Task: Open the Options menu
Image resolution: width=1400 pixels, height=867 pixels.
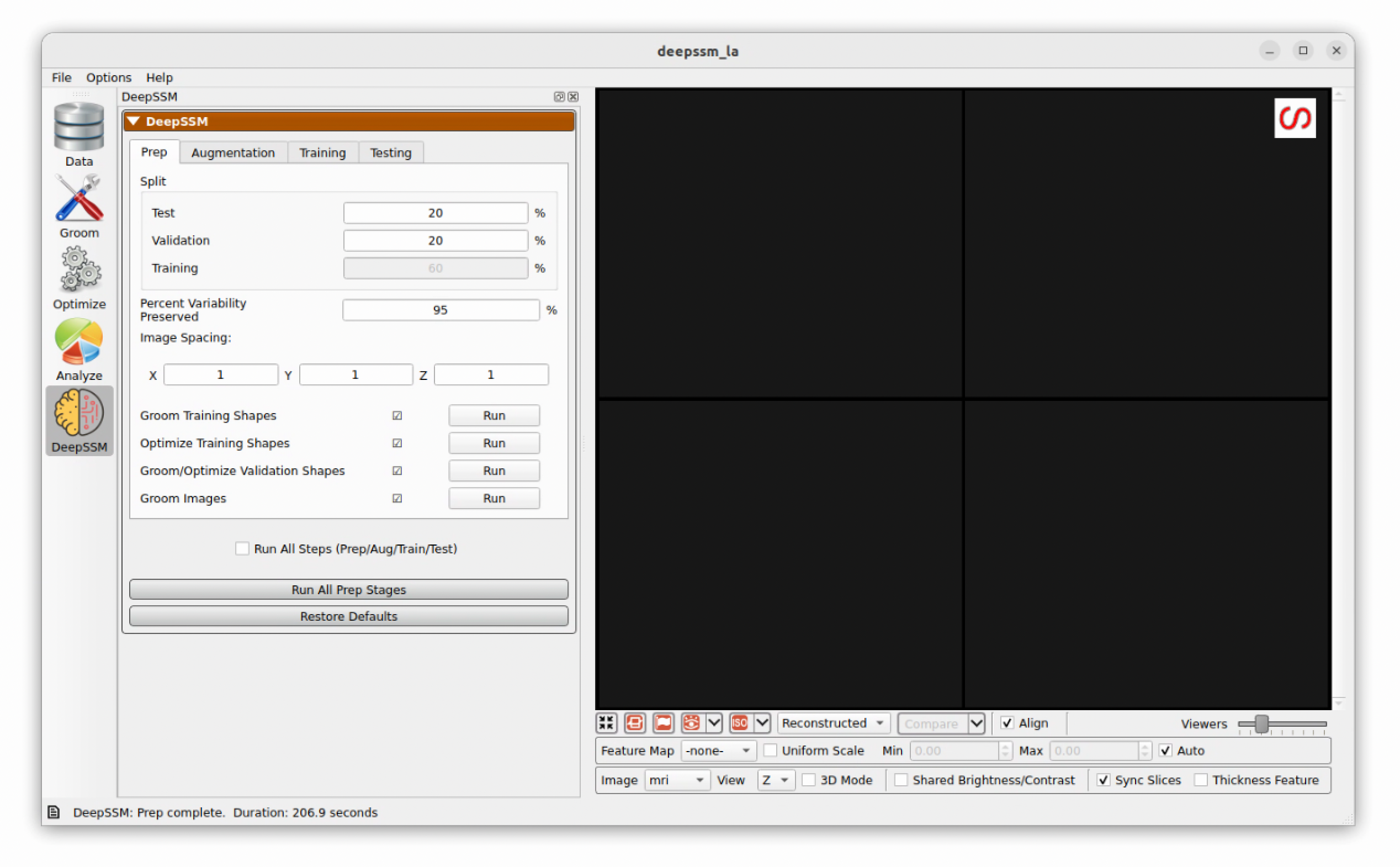Action: click(x=108, y=77)
